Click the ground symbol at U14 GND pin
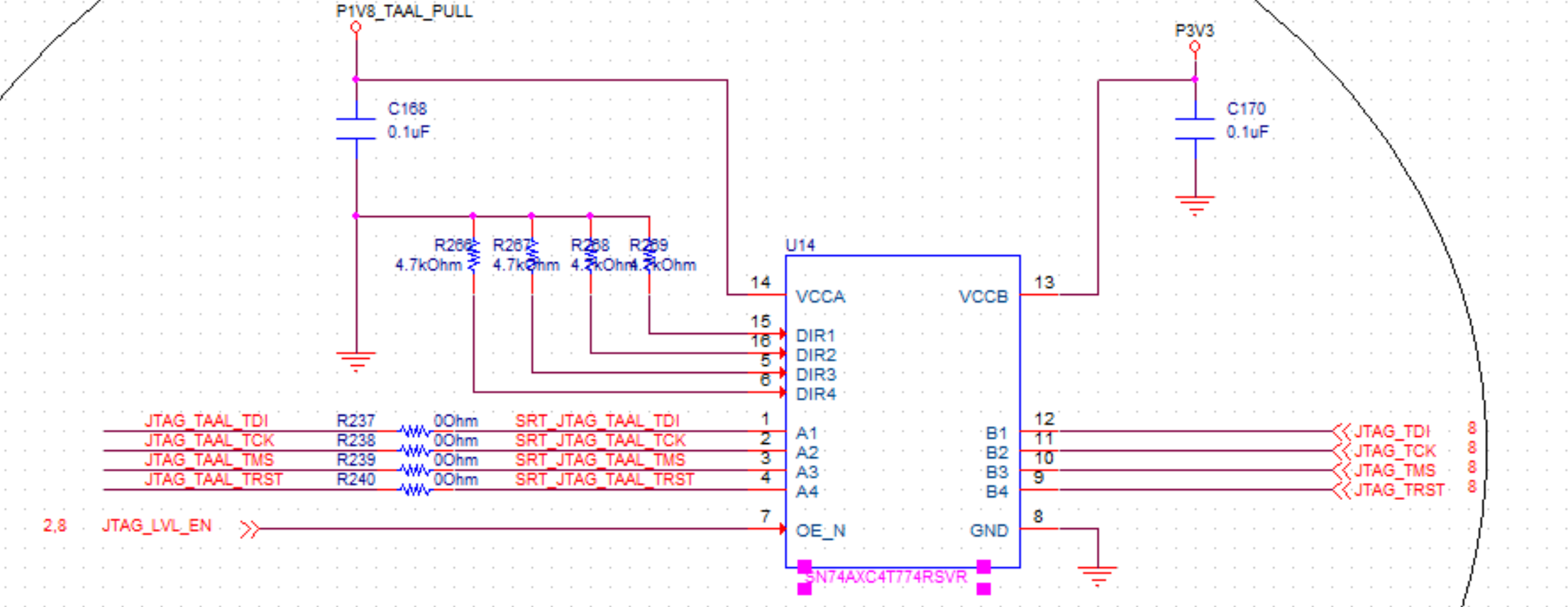 click(x=1098, y=576)
